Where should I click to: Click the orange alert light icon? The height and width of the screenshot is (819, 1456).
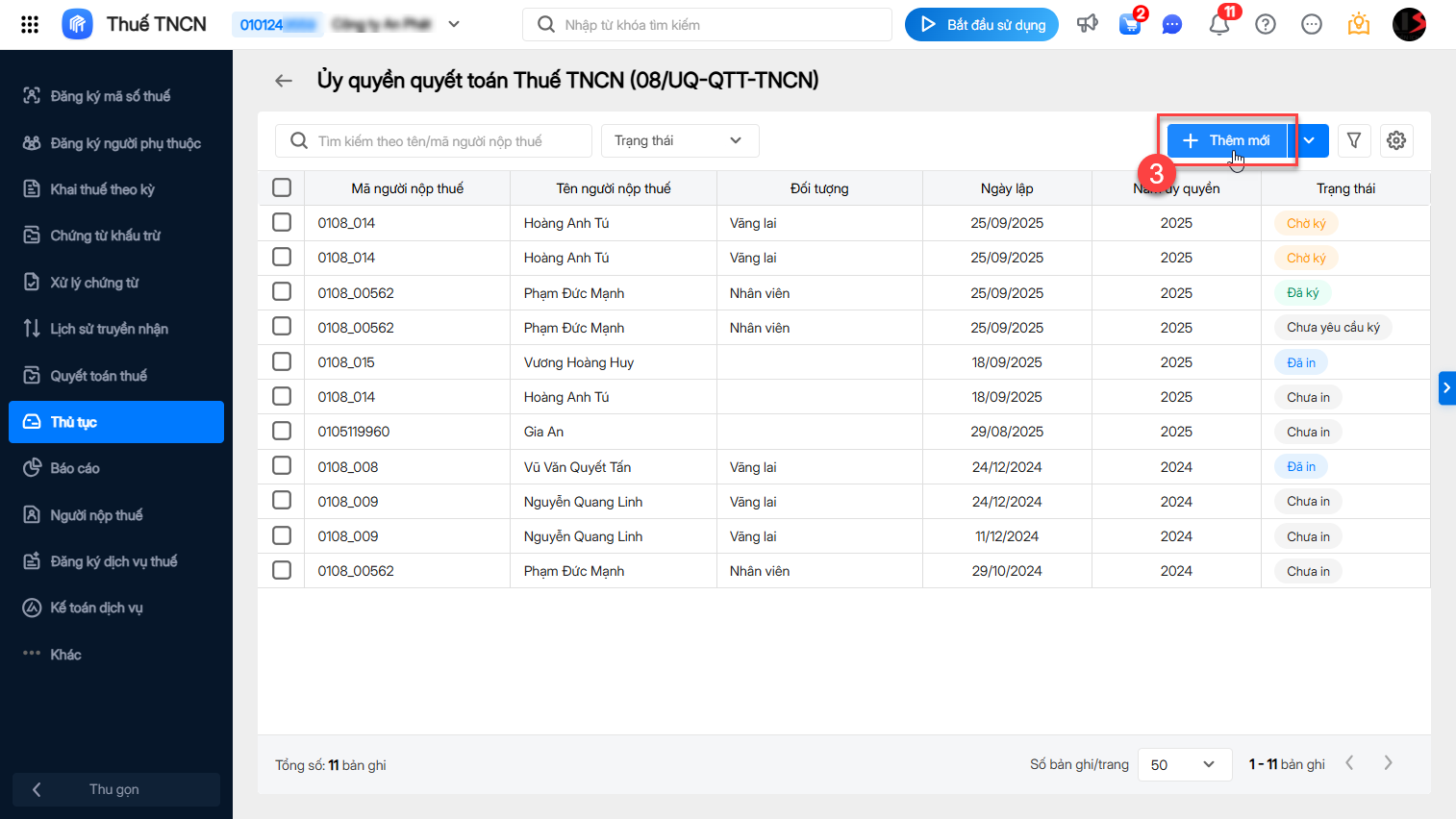tap(1359, 24)
